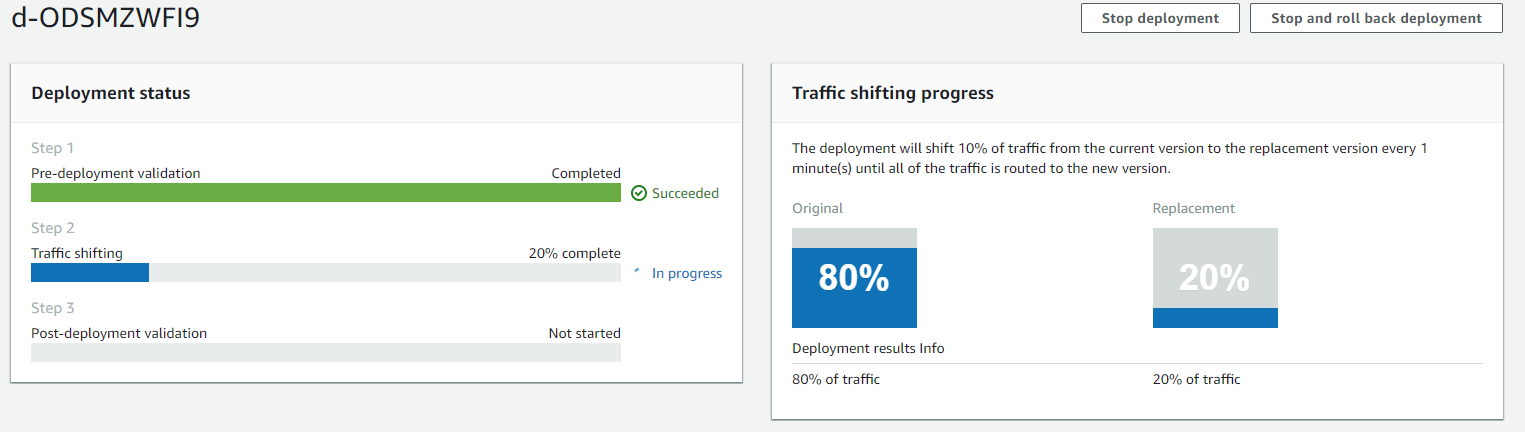The height and width of the screenshot is (432, 1525).
Task: Click the Not started status text
Action: [585, 333]
